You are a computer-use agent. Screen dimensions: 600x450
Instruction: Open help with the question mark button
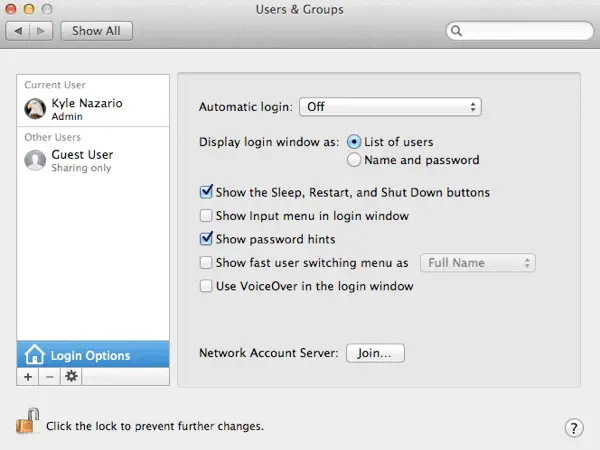[574, 428]
